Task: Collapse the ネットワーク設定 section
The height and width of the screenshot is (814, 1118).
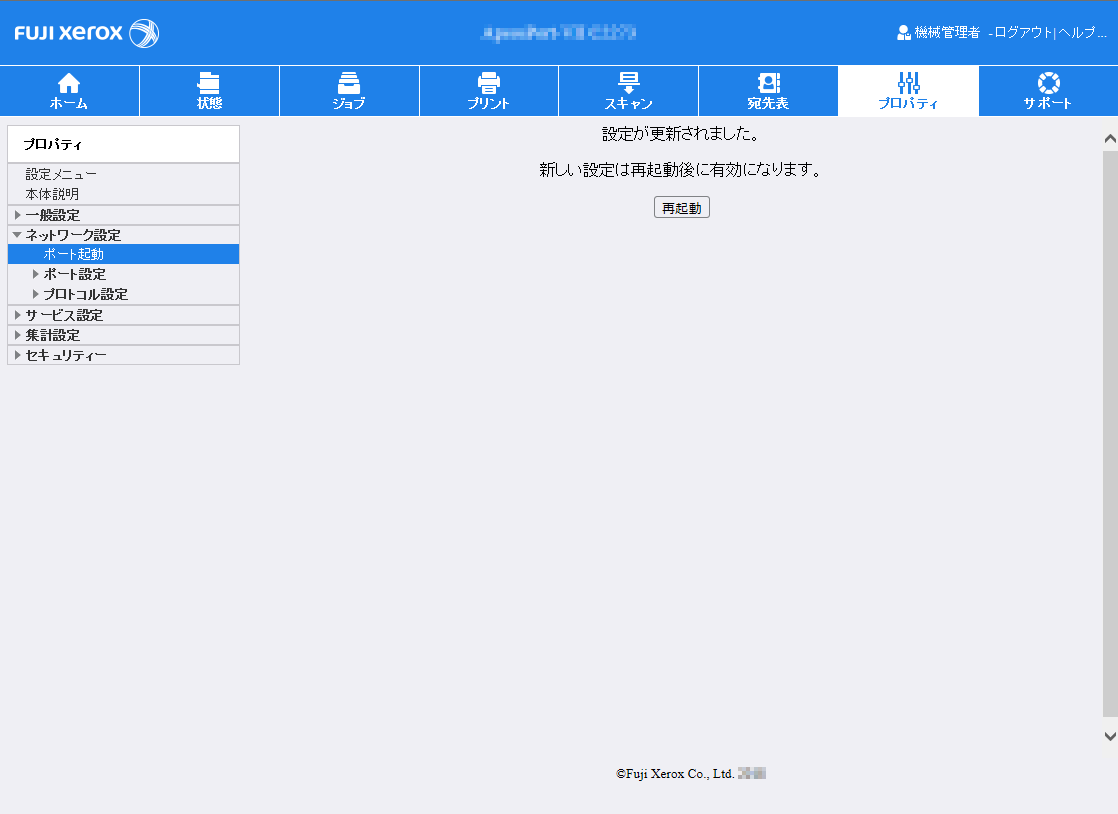Action: (17, 235)
